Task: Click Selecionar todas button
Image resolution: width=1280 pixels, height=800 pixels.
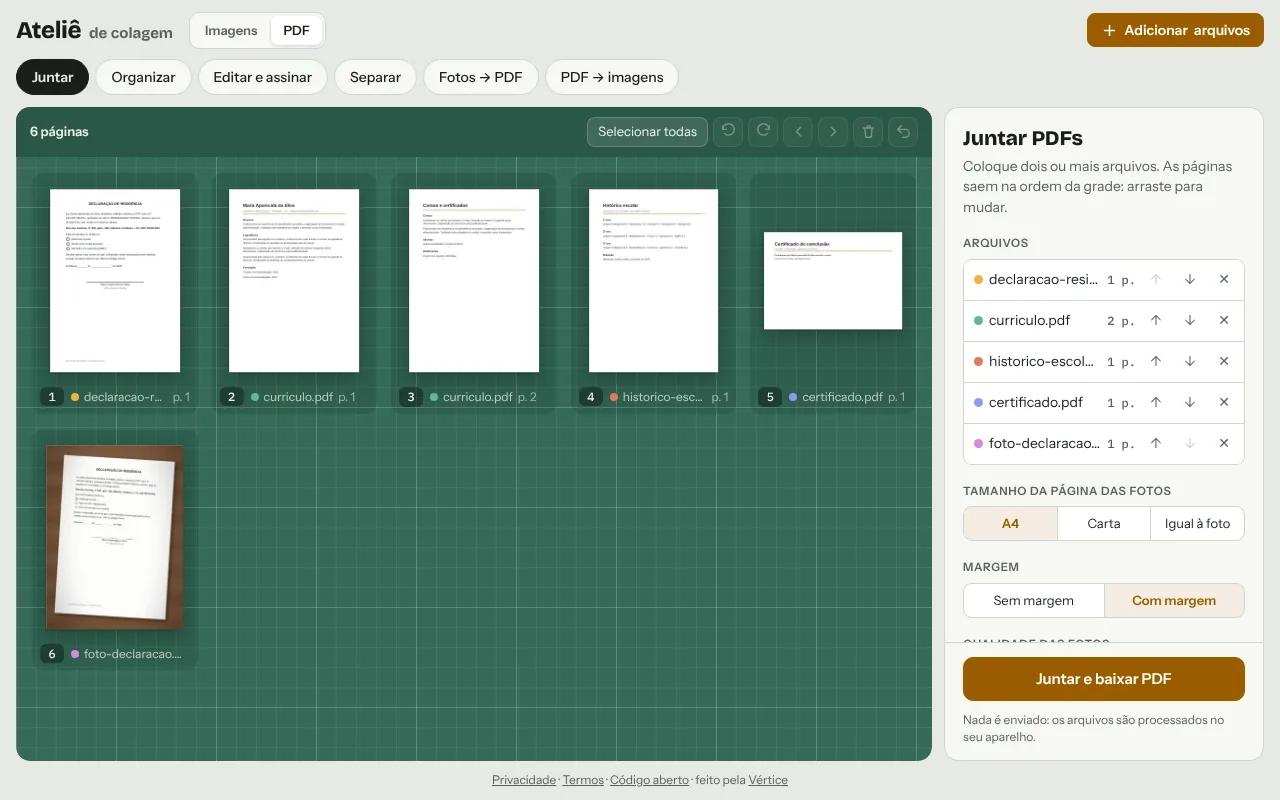Action: [647, 131]
